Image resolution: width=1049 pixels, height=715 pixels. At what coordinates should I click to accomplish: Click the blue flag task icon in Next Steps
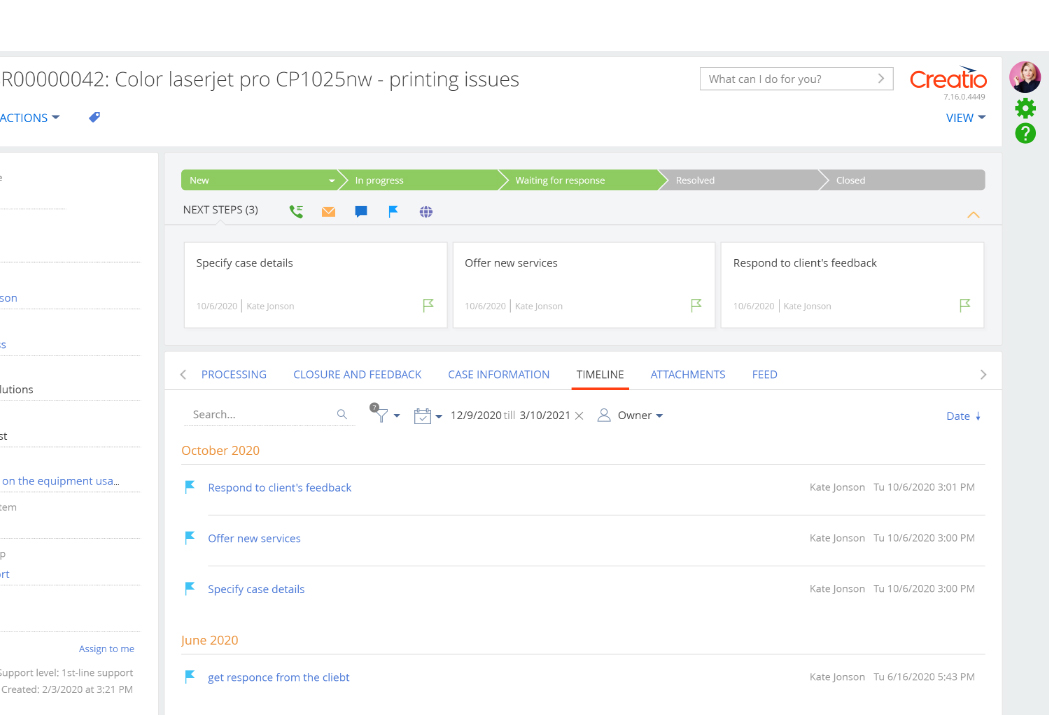tap(393, 211)
